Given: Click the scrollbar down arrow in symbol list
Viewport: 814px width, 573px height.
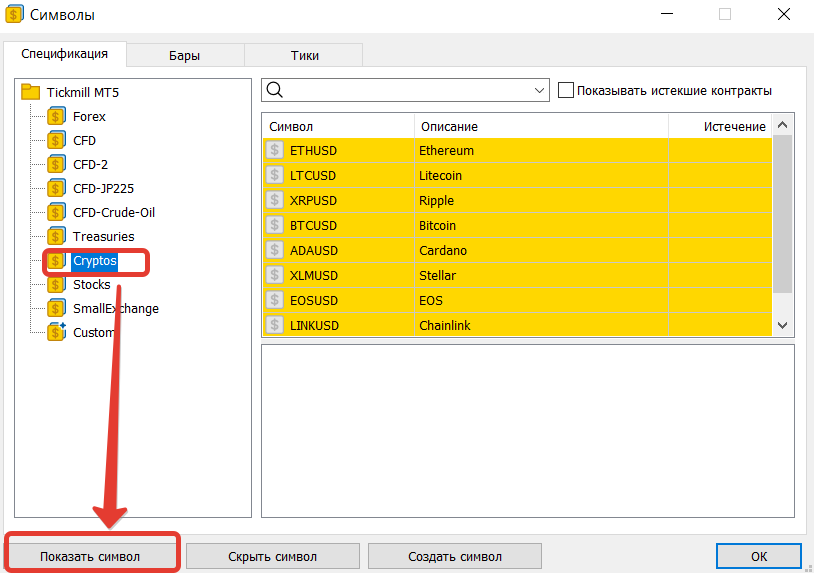Looking at the screenshot, I should coord(783,325).
